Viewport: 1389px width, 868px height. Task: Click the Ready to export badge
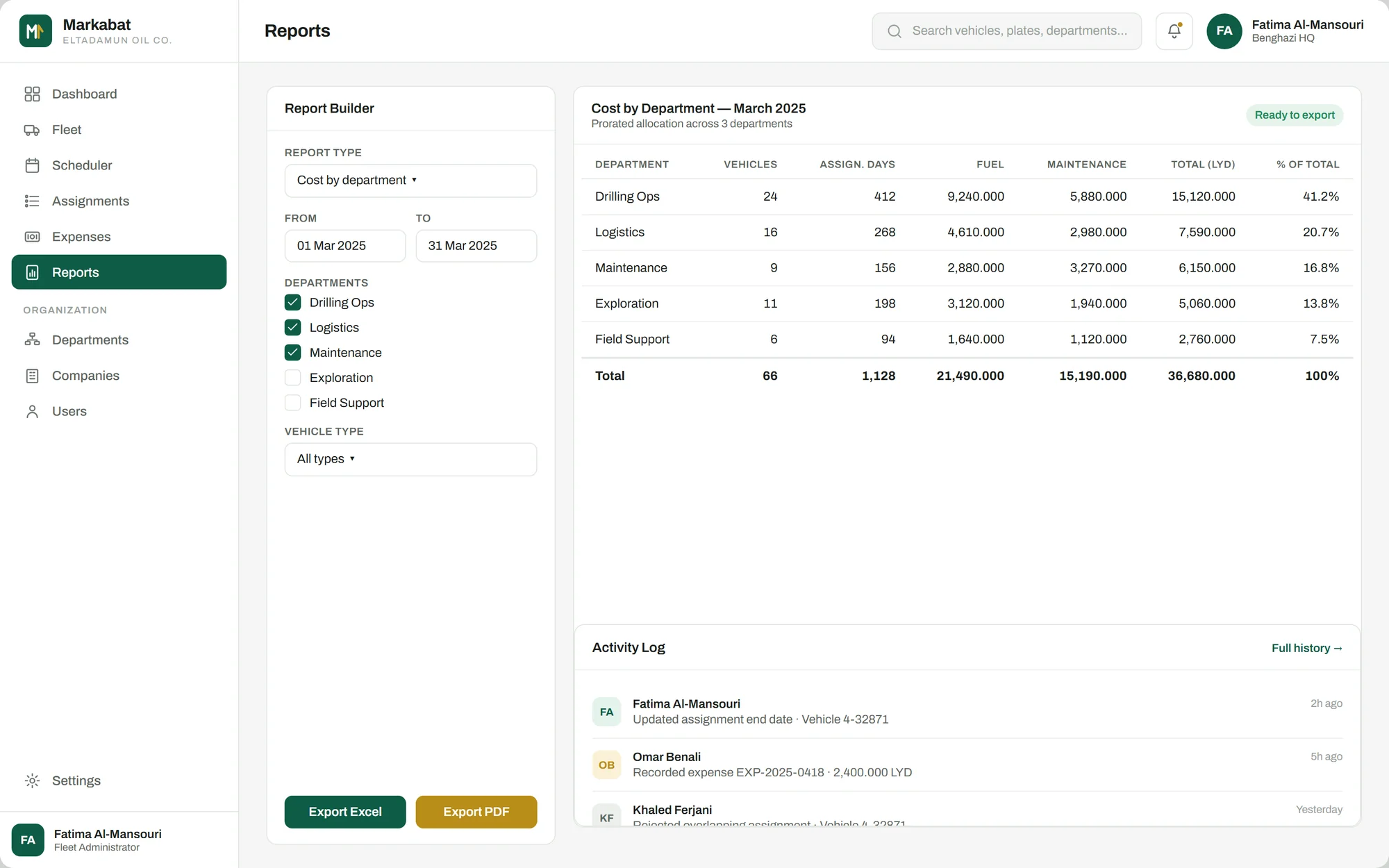1294,115
